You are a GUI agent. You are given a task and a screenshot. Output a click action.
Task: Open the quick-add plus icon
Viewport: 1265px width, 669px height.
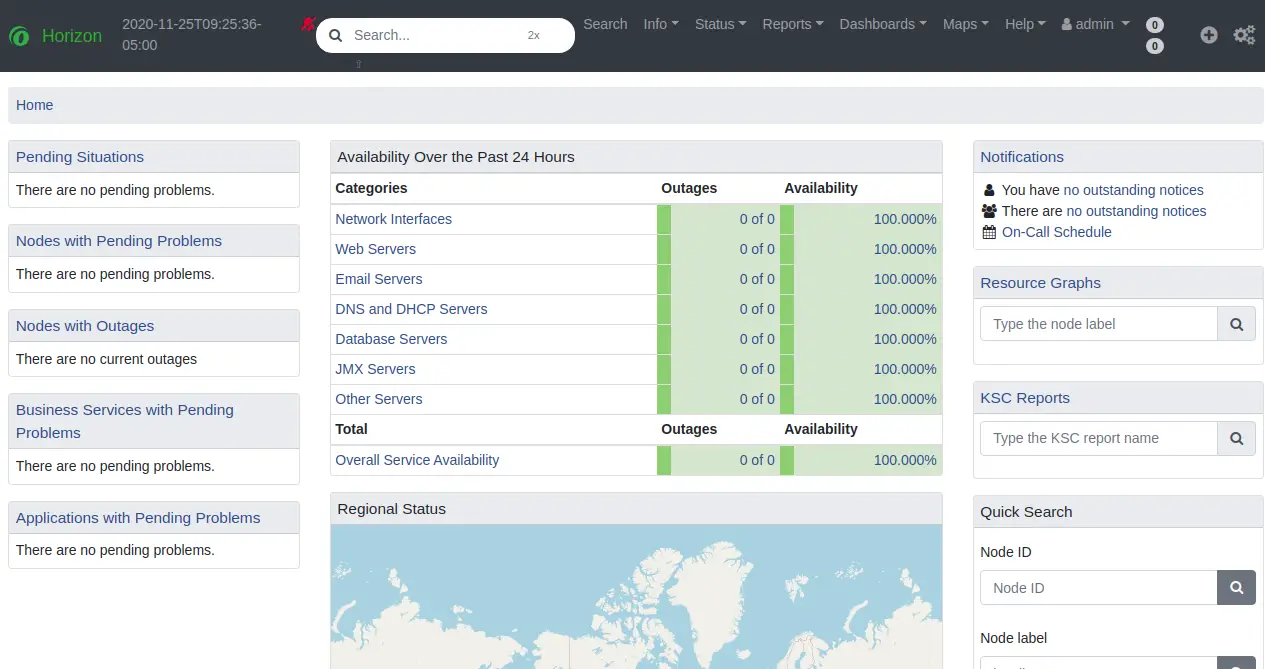(x=1208, y=34)
